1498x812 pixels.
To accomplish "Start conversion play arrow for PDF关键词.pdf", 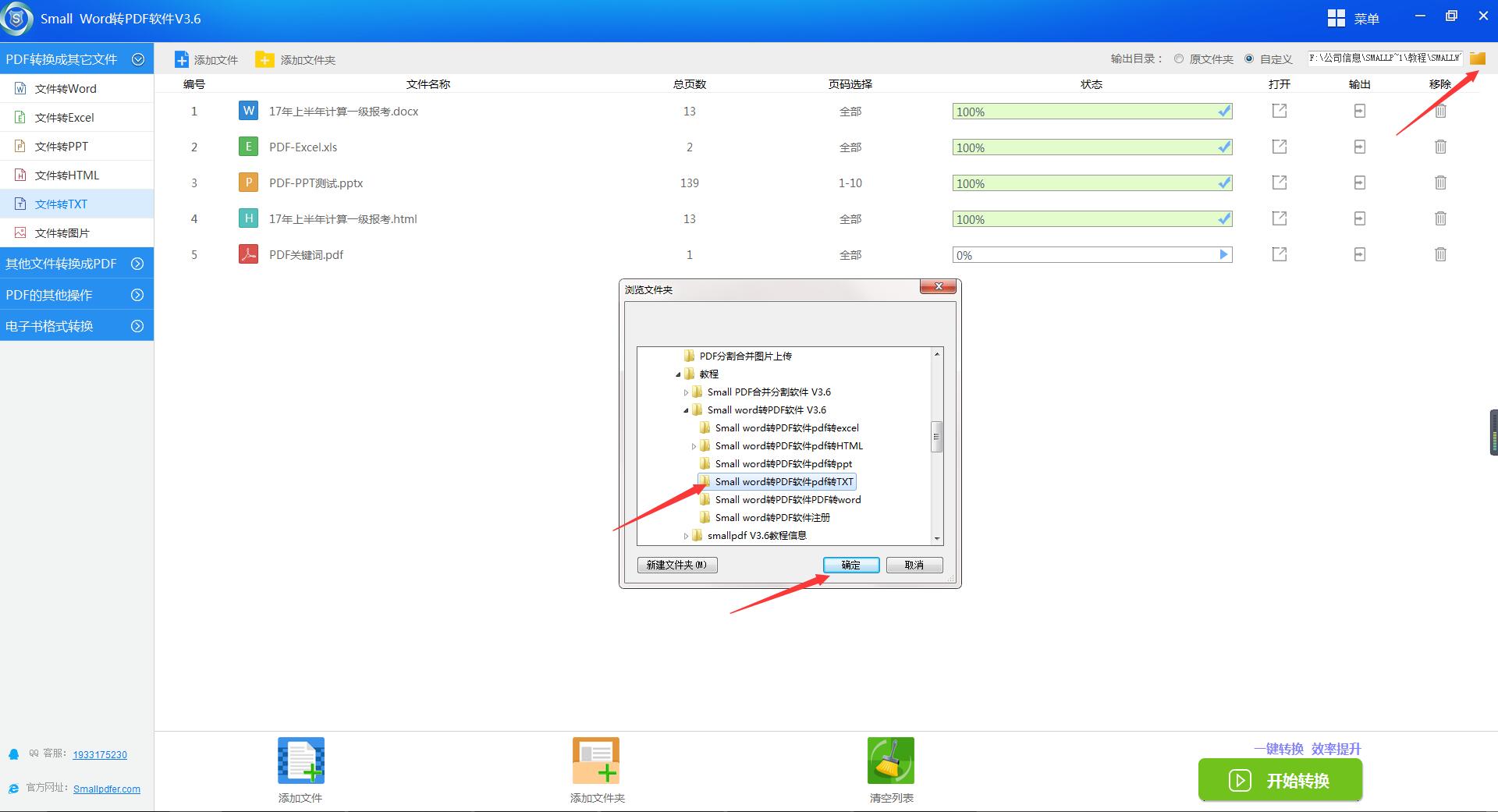I will point(1223,254).
